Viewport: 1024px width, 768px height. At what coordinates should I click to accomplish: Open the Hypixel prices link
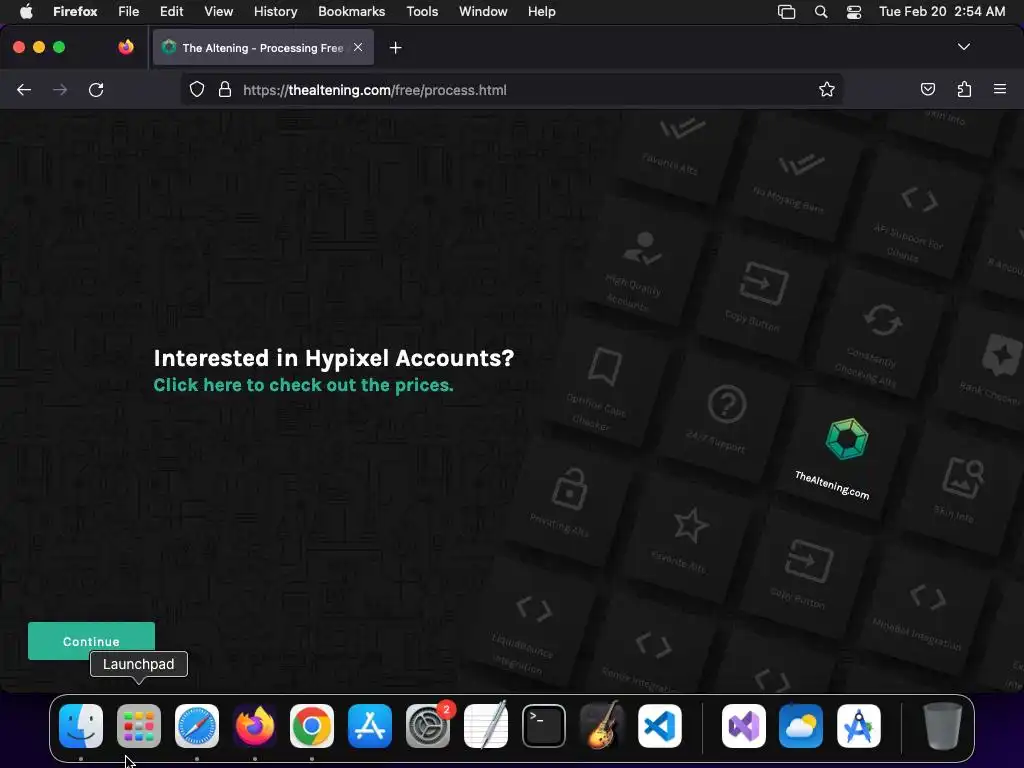coord(304,385)
